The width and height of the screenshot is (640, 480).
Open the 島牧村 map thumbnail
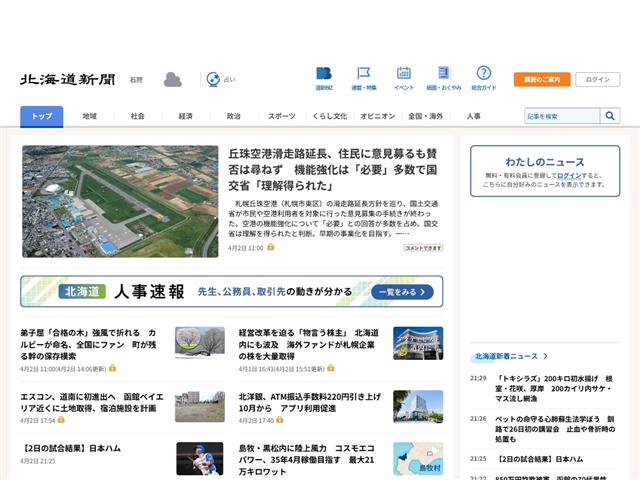pyautogui.click(x=418, y=459)
